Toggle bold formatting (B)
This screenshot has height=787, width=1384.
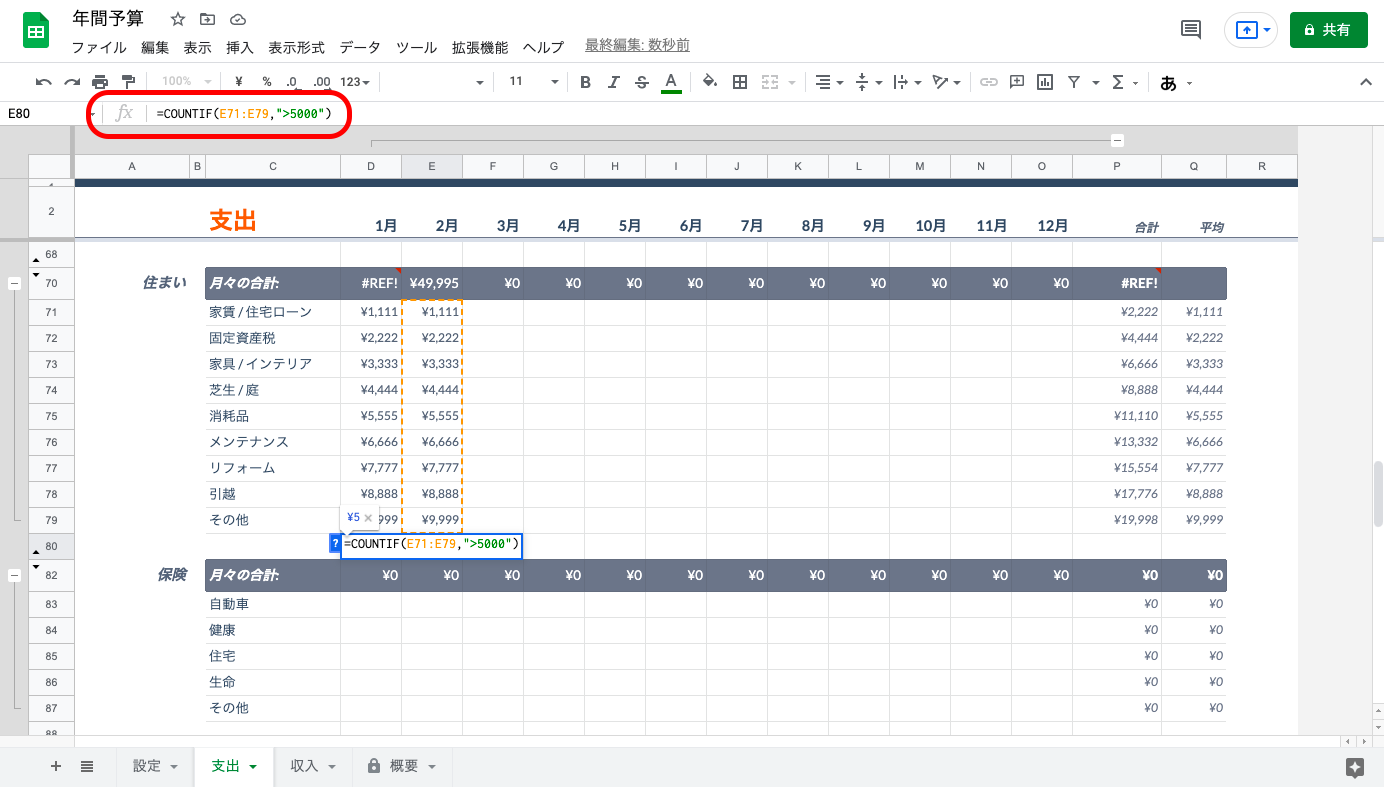coord(585,82)
